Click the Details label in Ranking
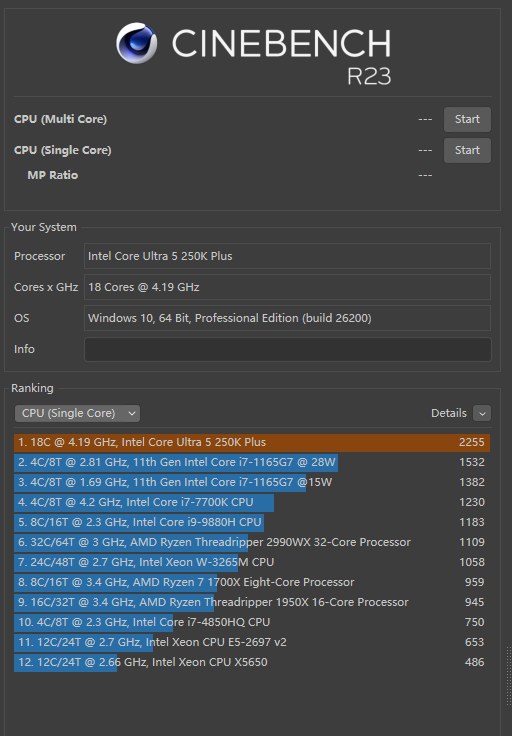Viewport: 512px width, 736px height. tap(449, 413)
